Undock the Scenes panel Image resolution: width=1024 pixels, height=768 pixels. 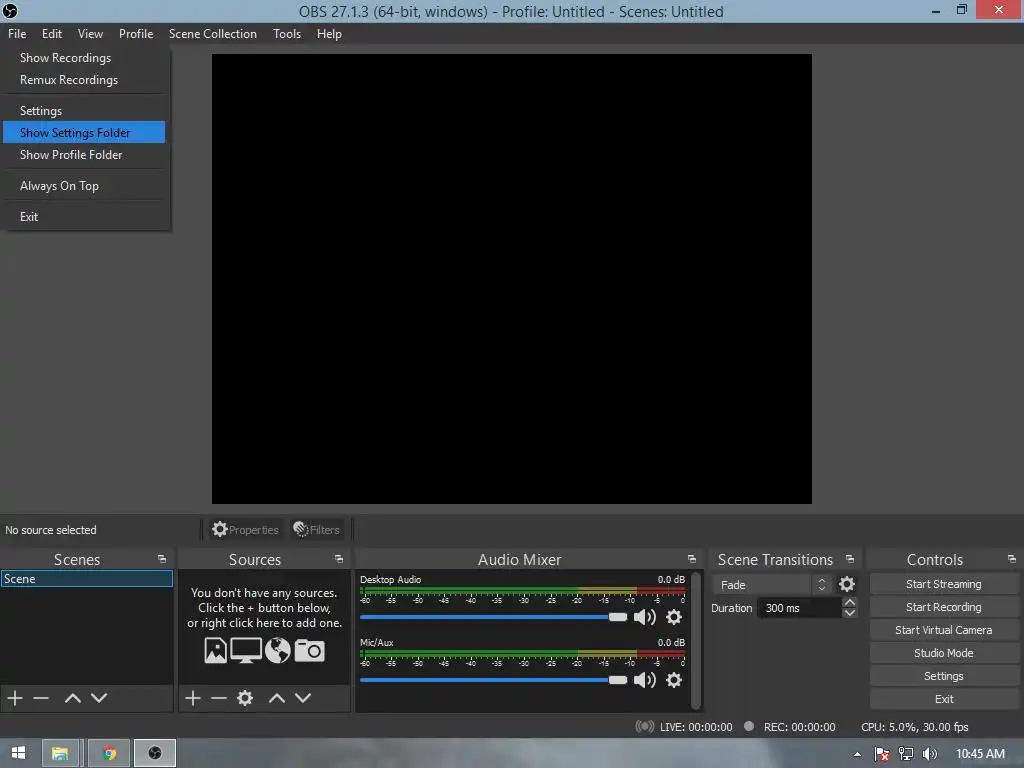[x=162, y=559]
